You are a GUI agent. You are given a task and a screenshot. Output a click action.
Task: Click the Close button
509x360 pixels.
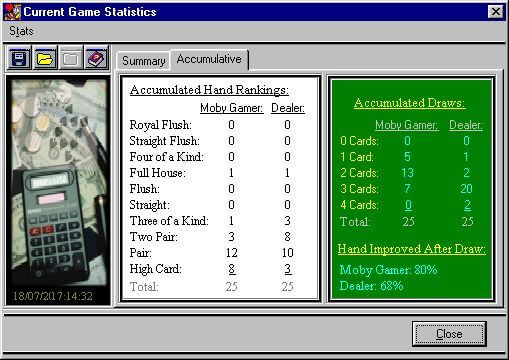coord(449,334)
